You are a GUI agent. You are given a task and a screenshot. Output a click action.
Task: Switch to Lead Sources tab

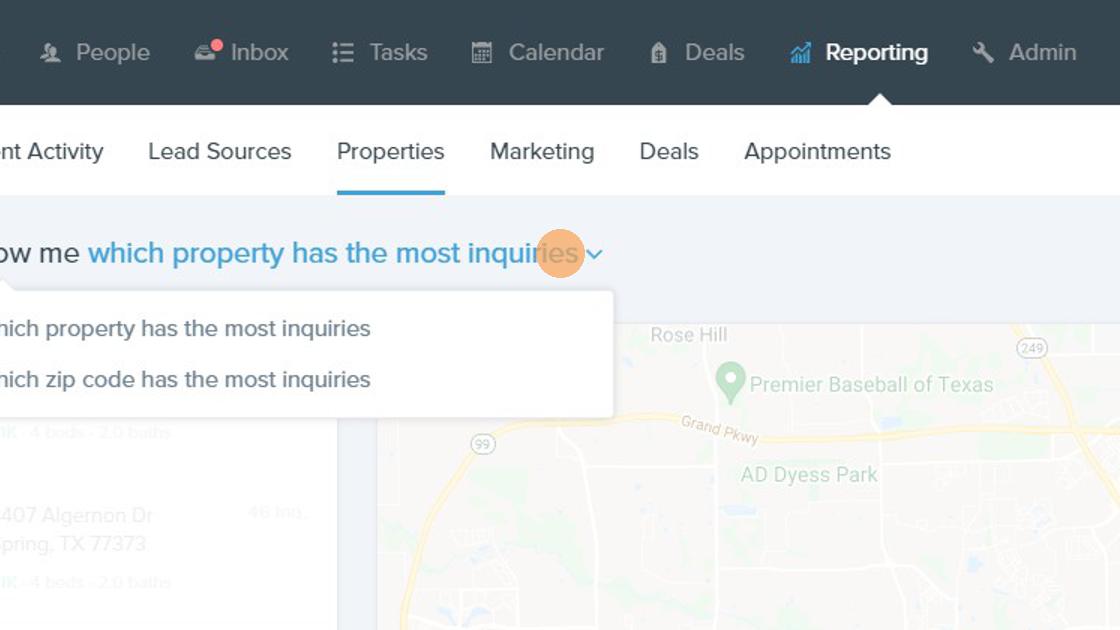coord(220,152)
